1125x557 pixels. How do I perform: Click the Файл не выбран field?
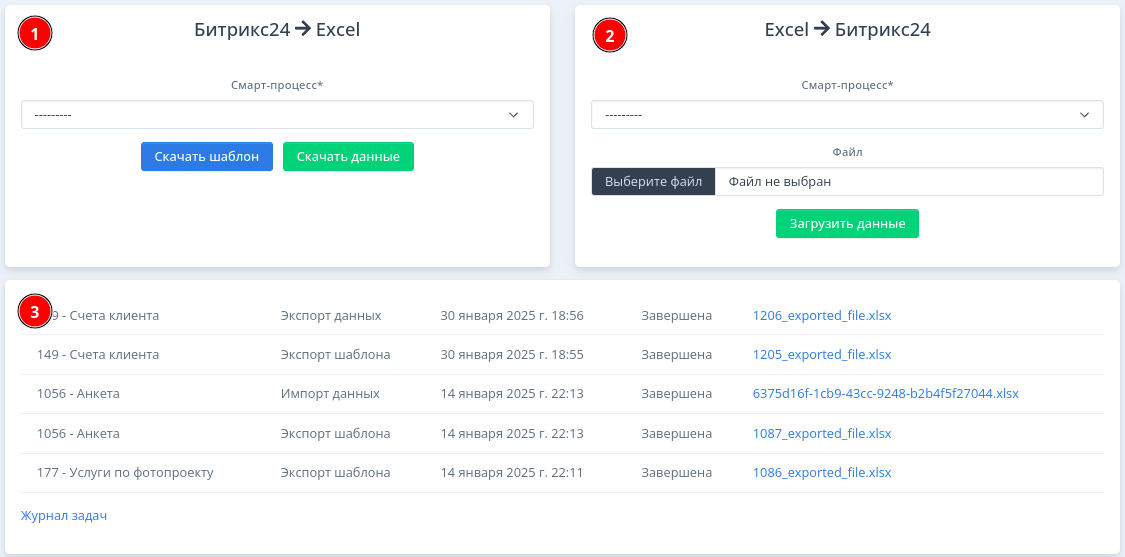909,182
